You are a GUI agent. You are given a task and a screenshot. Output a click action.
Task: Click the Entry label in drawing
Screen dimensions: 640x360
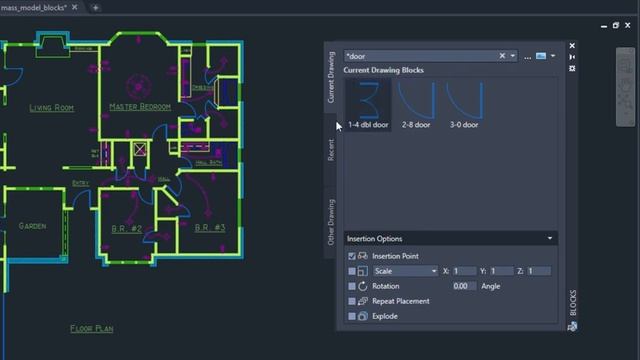coord(80,183)
